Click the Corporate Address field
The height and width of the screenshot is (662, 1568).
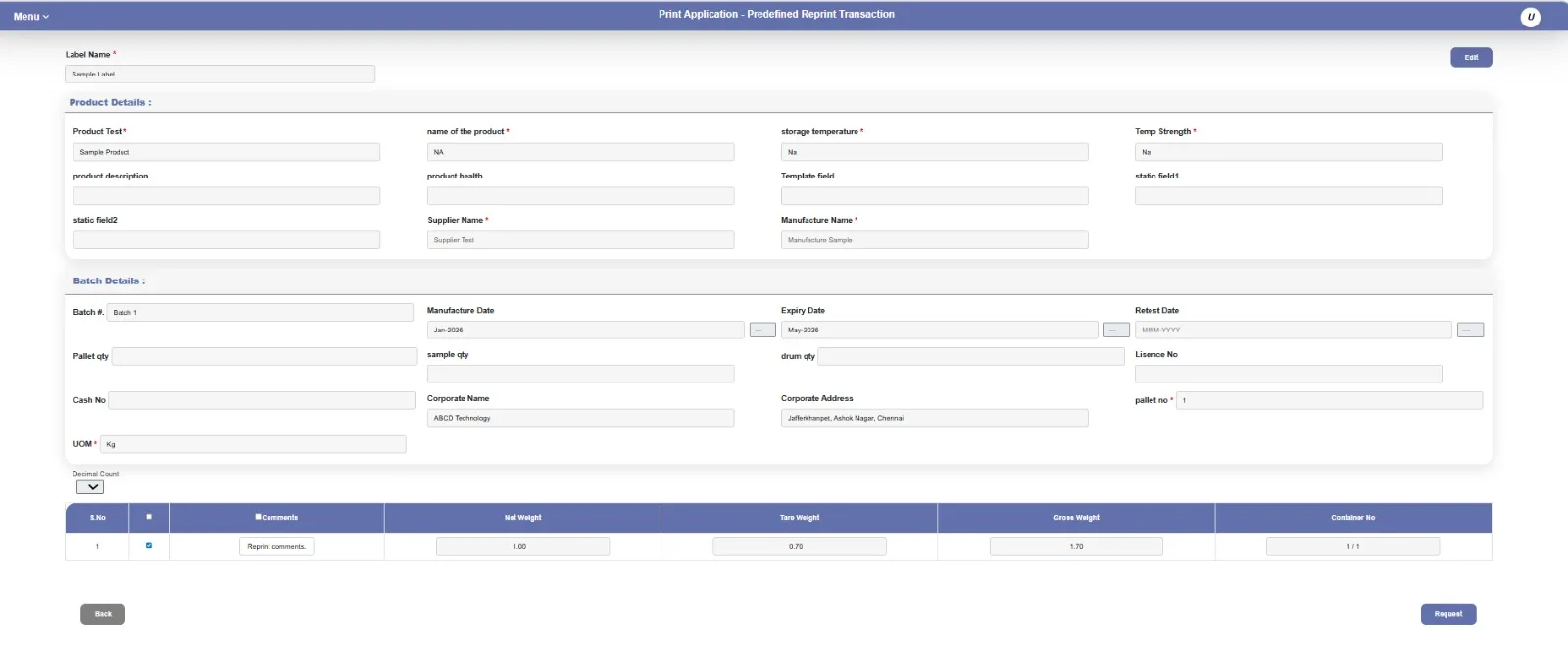(934, 418)
